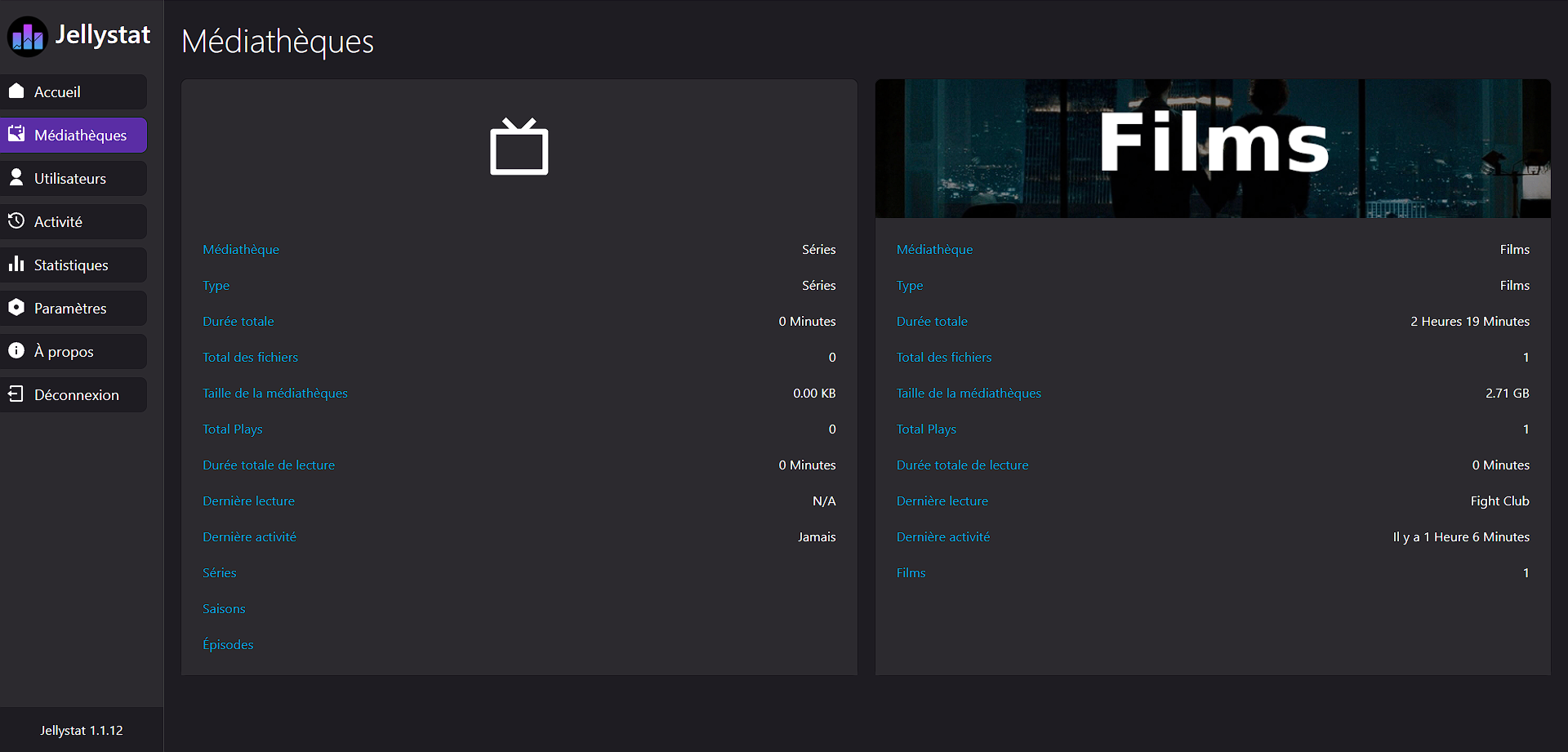
Task: Click the Médiathèques library icon in sidebar
Action: coord(16,134)
